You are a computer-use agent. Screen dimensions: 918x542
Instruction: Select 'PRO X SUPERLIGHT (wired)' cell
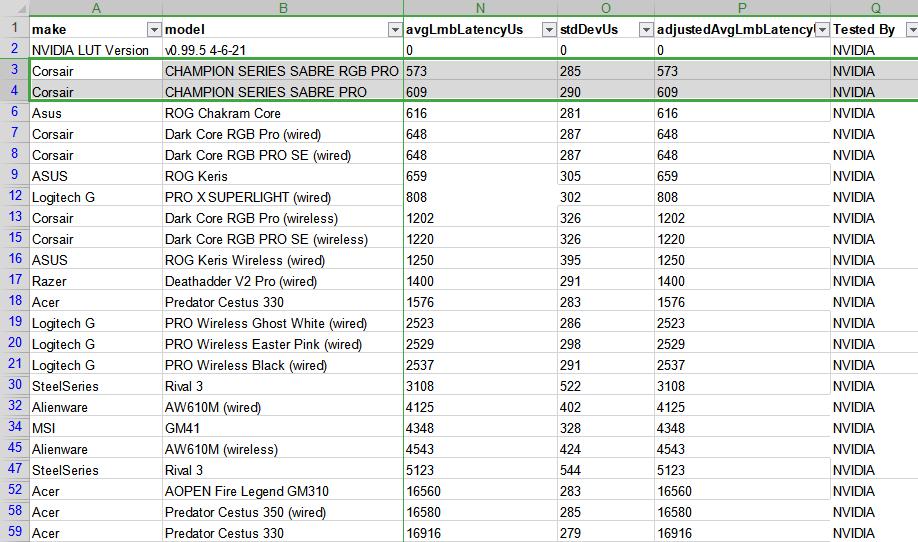pyautogui.click(x=283, y=198)
